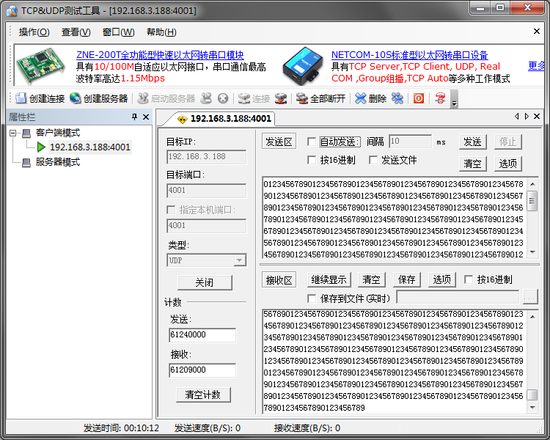
Task: Click the 服务器模式 computer icon
Action: 26,162
